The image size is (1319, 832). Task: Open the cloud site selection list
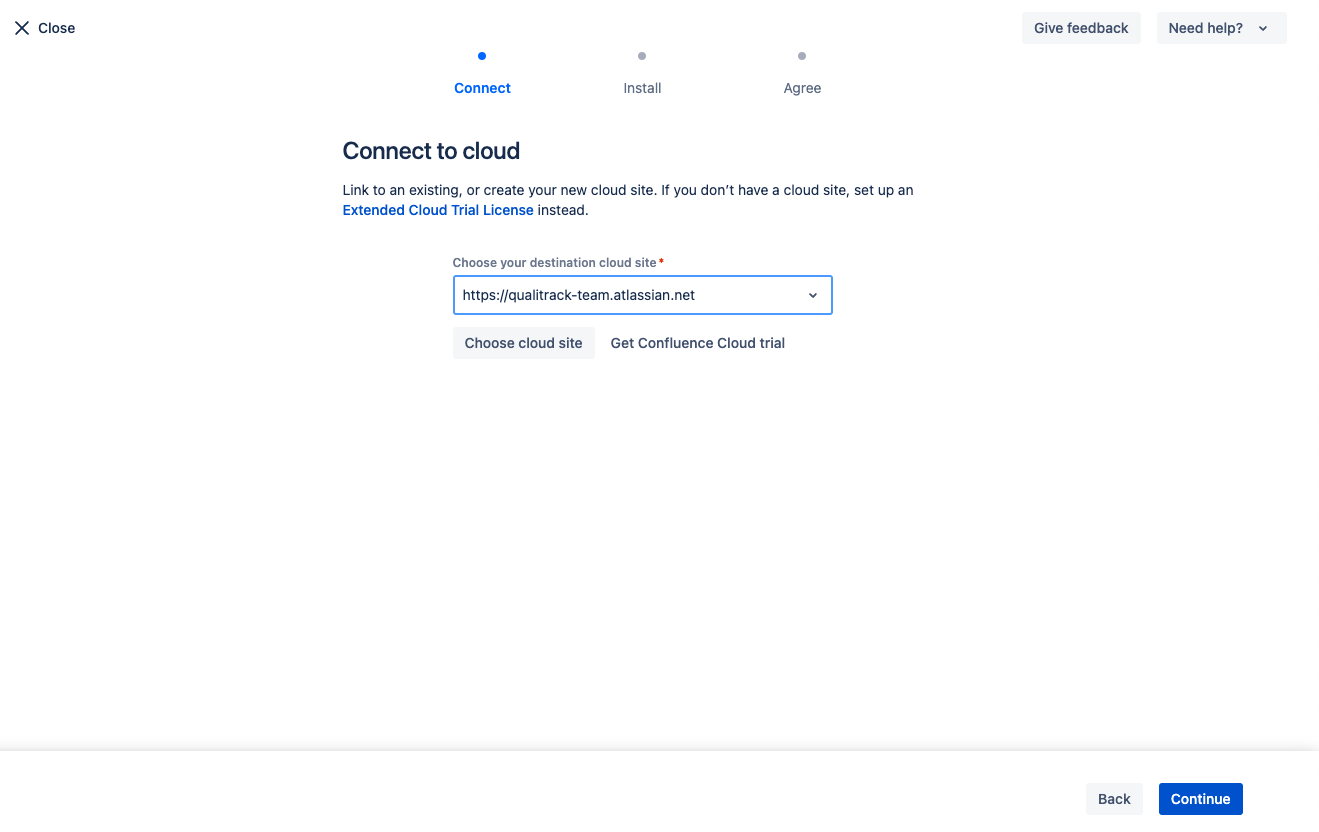click(x=523, y=342)
